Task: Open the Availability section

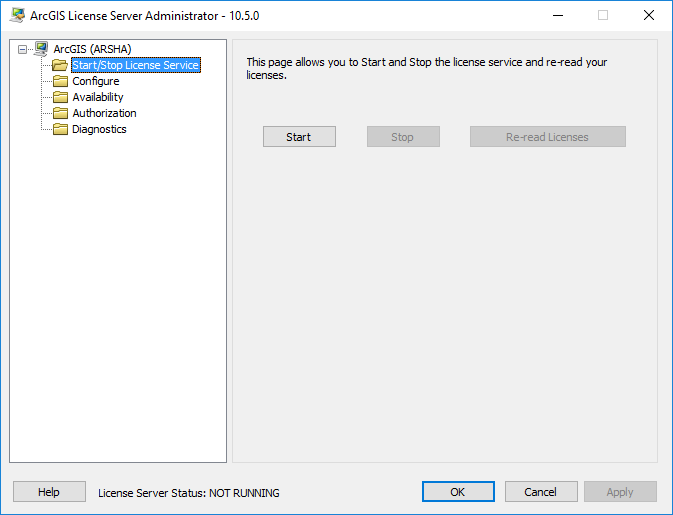Action: pos(98,97)
